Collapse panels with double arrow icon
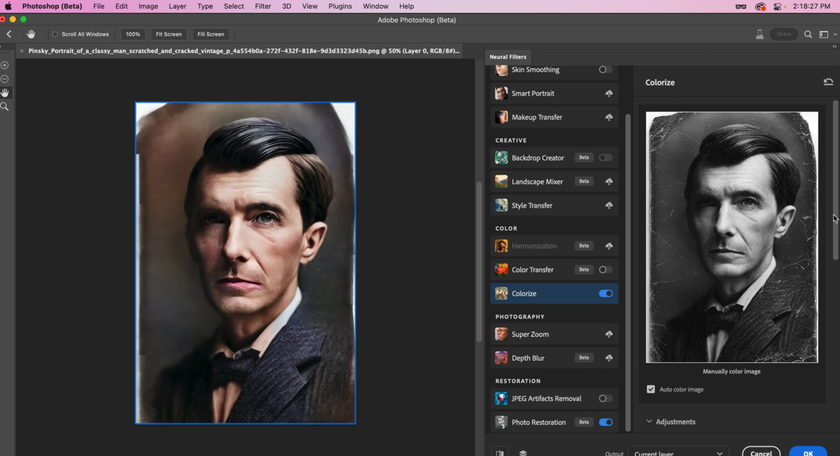840x456 pixels. point(834,47)
